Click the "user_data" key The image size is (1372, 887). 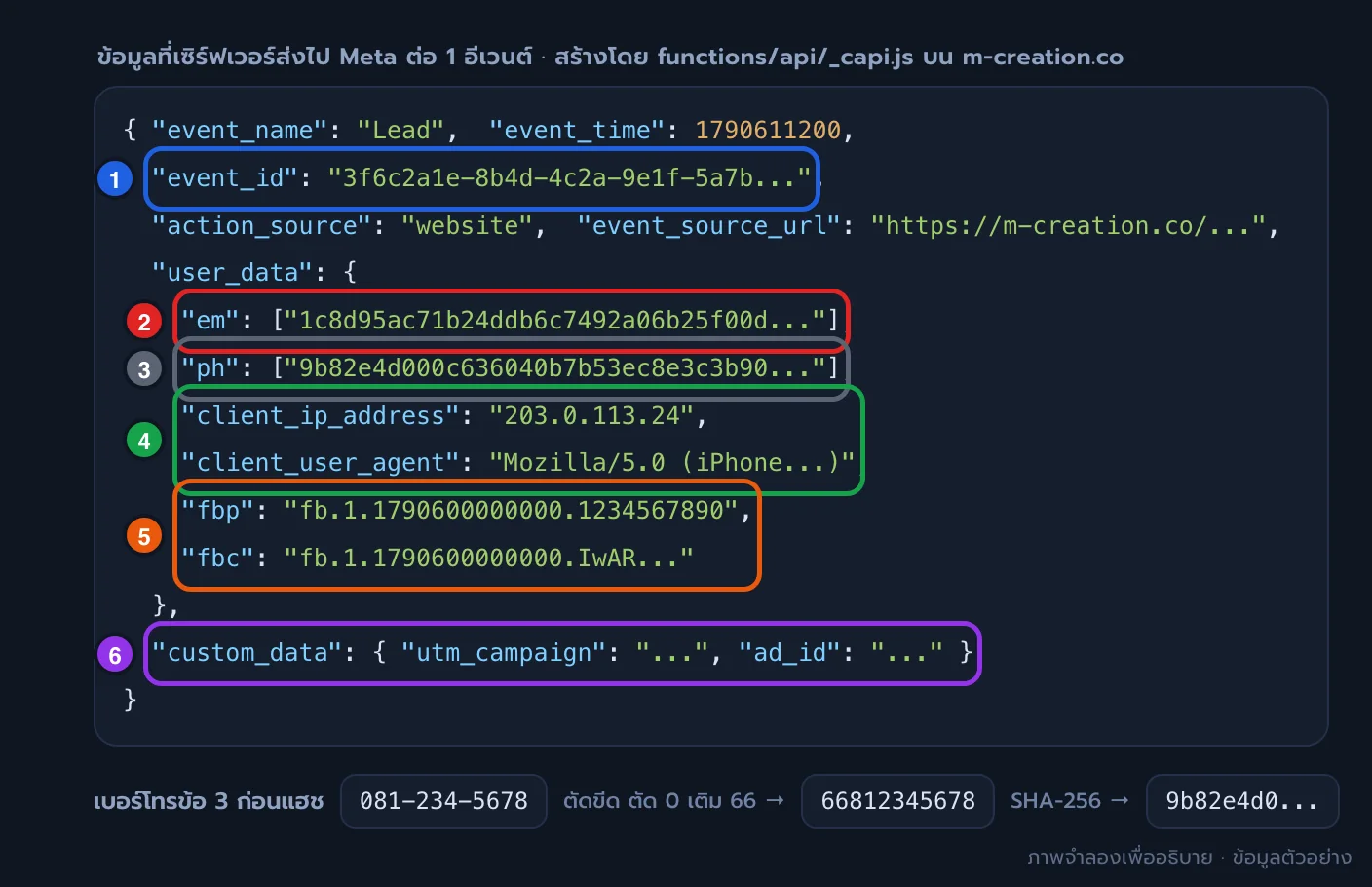coord(232,273)
